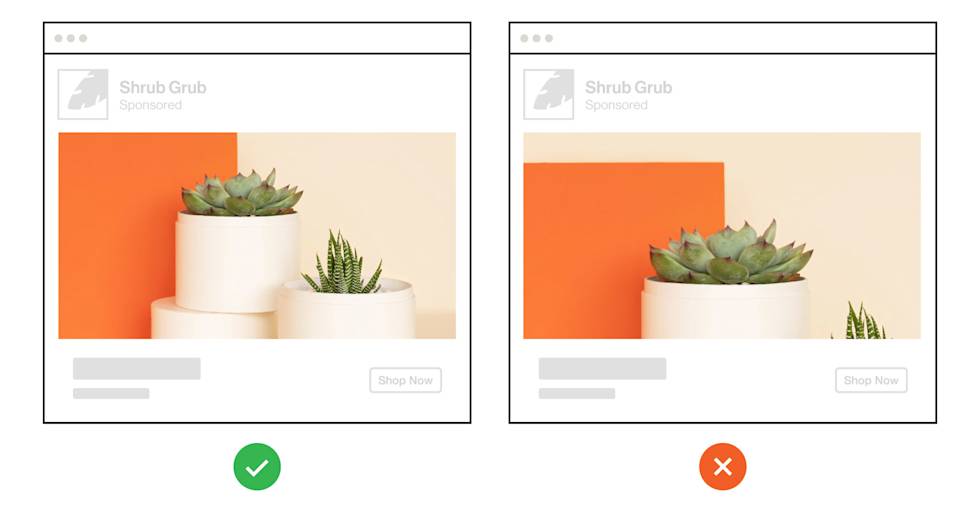This screenshot has width=980, height=513.
Task: Click the green checkmark circle icon
Action: tap(257, 467)
